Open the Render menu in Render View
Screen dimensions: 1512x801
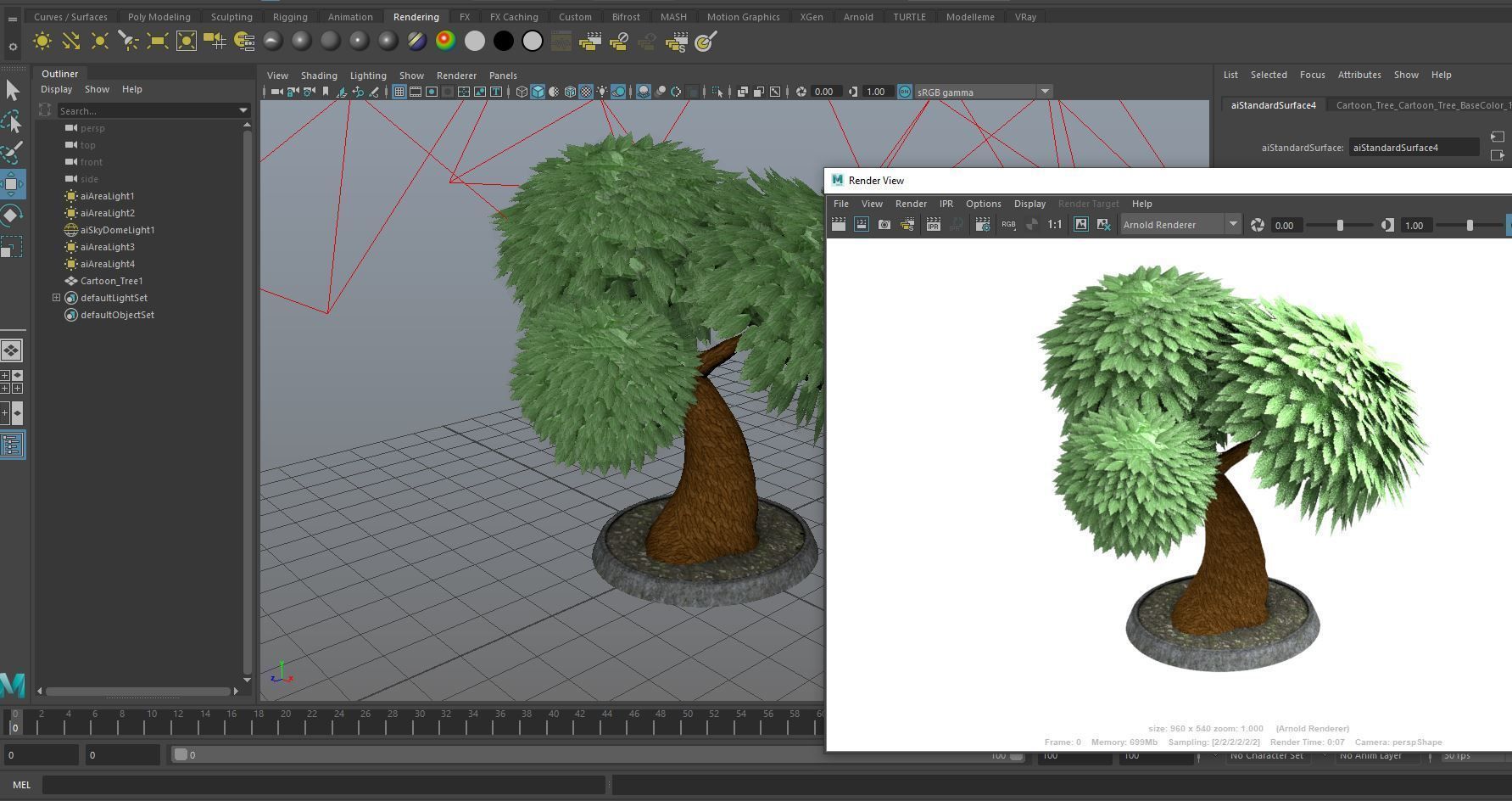pyautogui.click(x=911, y=204)
